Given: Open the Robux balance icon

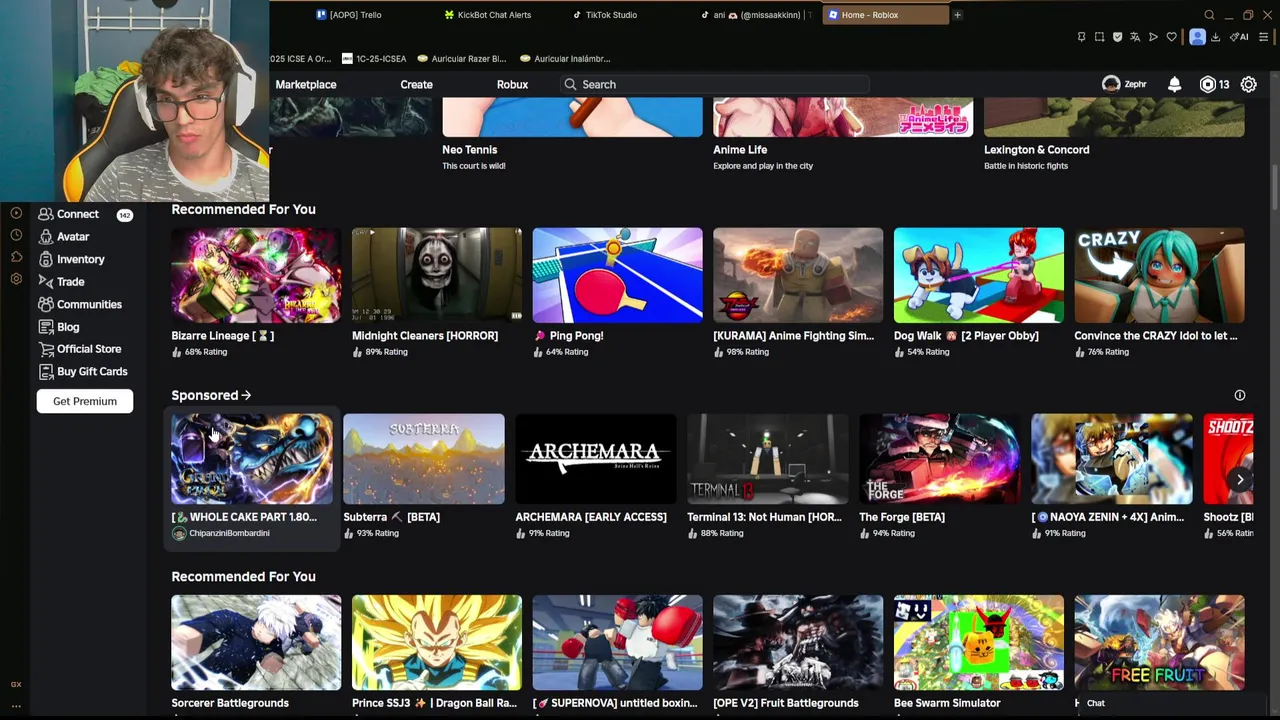Looking at the screenshot, I should point(1208,85).
